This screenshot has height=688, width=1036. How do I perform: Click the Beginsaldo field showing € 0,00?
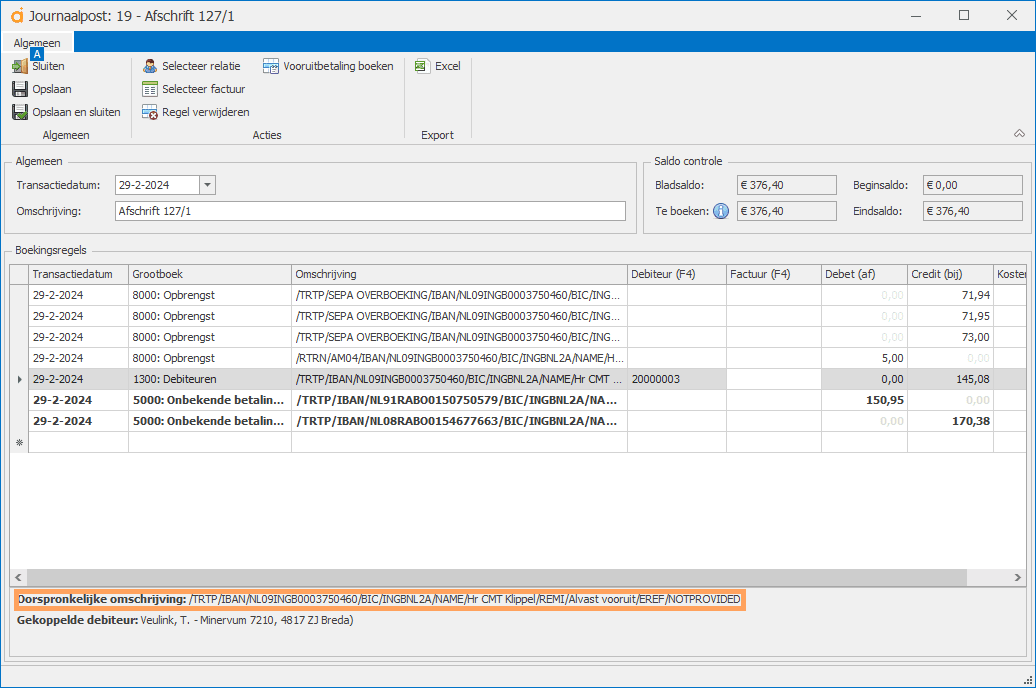pos(973,185)
